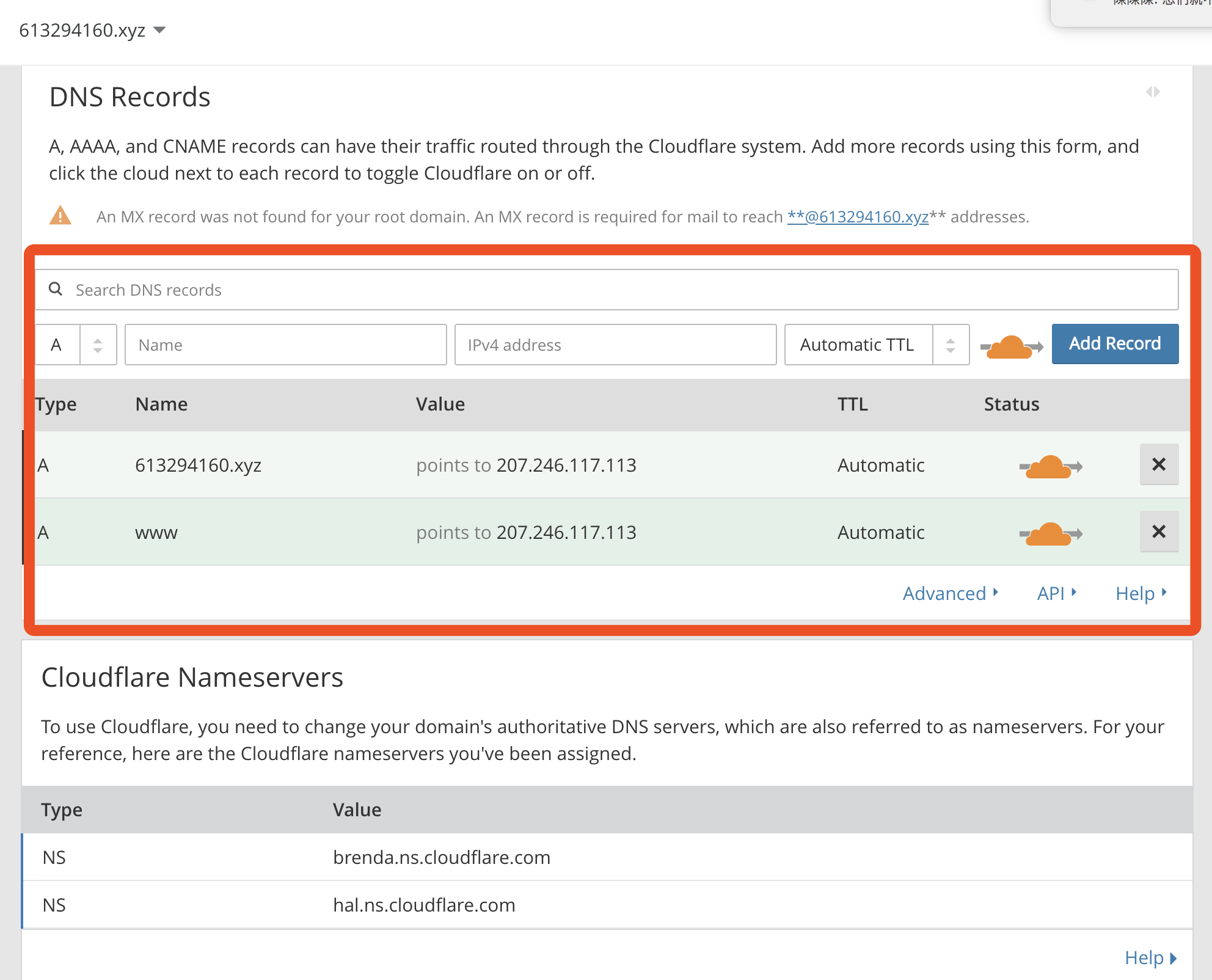The height and width of the screenshot is (980, 1212).
Task: Click the Add Record button
Action: pyautogui.click(x=1115, y=344)
